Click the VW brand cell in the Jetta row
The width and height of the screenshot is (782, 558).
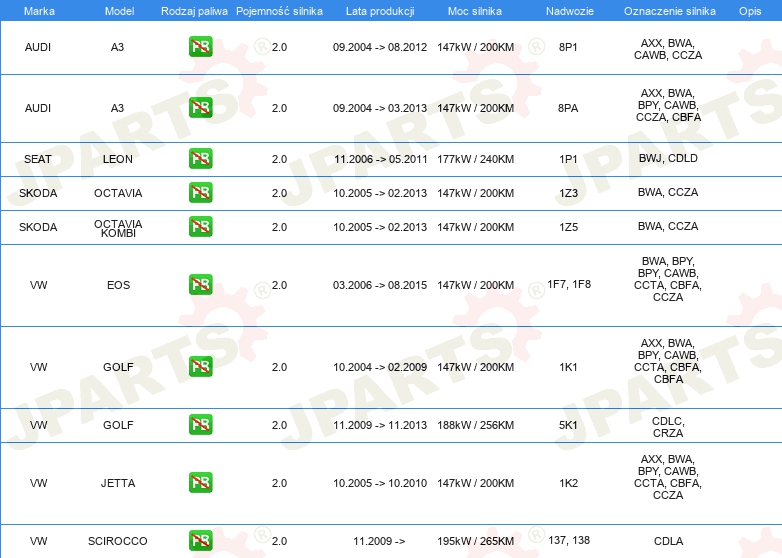coord(38,483)
